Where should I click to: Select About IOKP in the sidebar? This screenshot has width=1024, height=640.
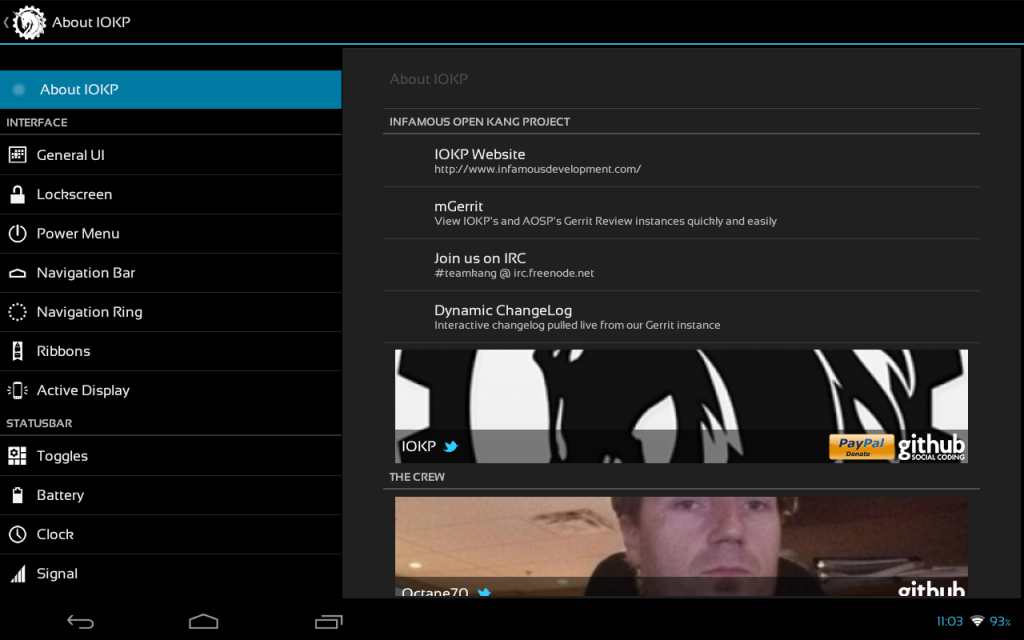(170, 89)
